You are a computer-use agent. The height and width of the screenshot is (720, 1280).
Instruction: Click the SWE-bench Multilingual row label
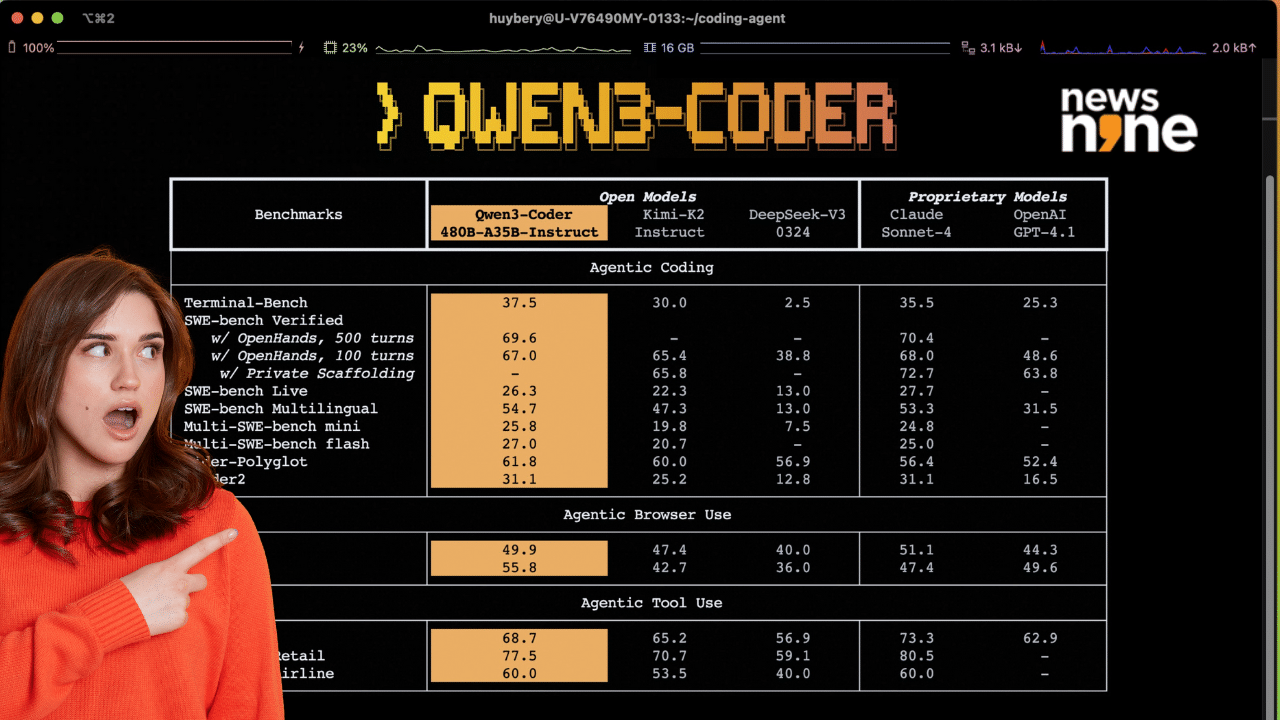[x=281, y=408]
